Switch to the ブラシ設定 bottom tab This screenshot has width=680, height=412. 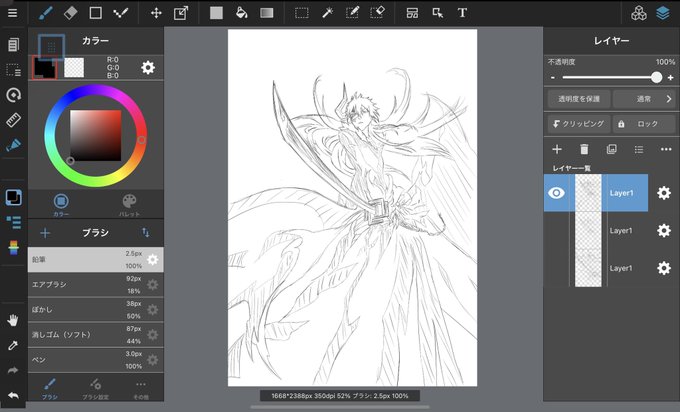point(95,388)
